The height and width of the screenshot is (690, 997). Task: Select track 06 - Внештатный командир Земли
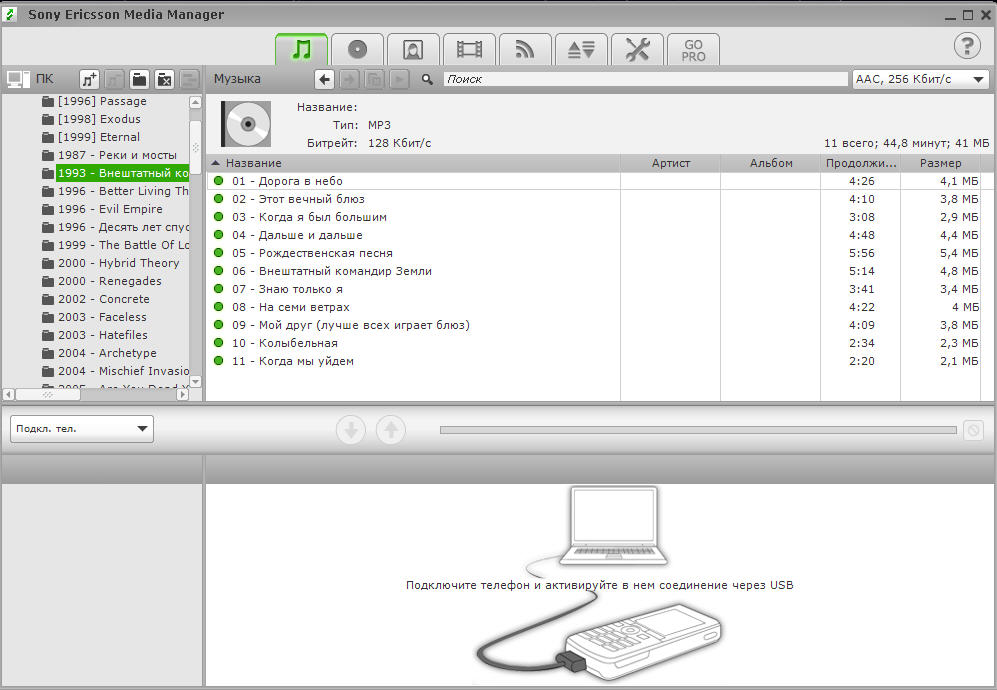tap(593, 271)
